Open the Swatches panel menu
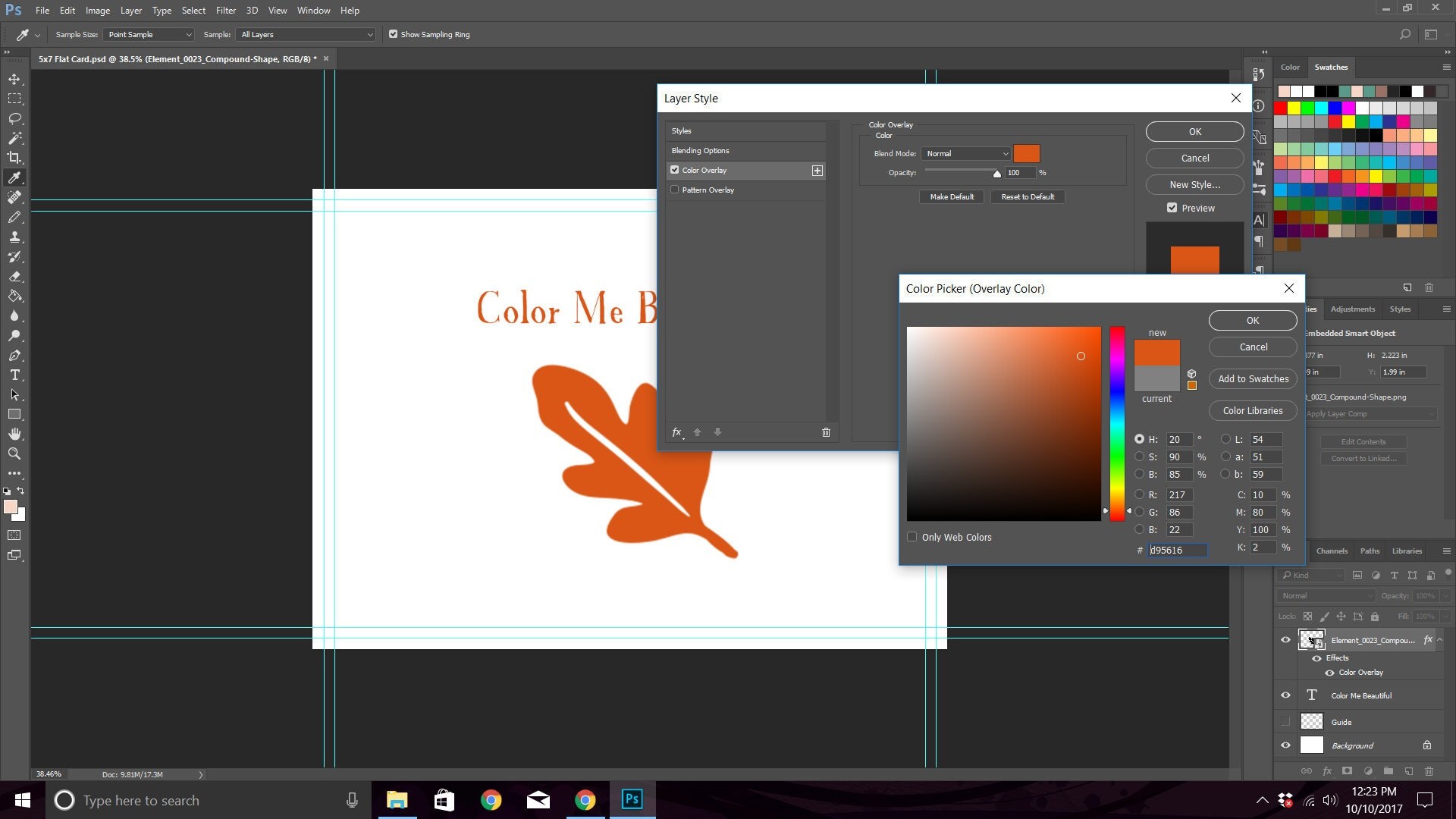The image size is (1456, 819). tap(1446, 67)
